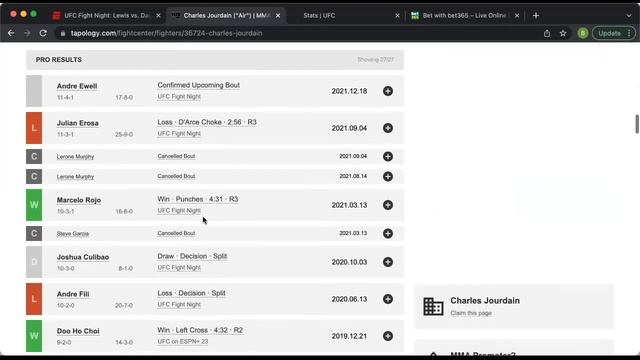
Task: Open the Chrome profile avatar
Action: 583,33
